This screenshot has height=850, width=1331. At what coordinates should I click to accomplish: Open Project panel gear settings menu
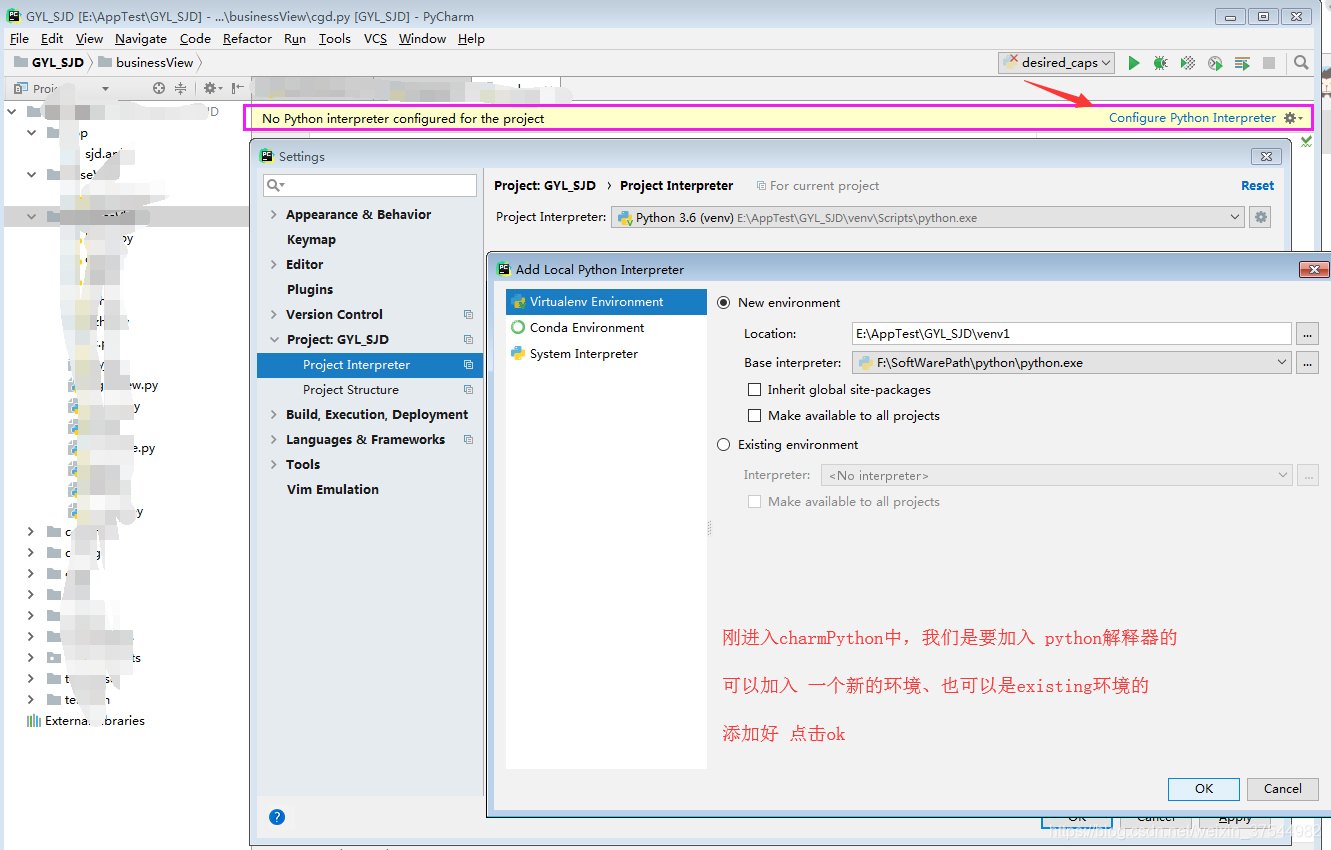click(x=212, y=88)
